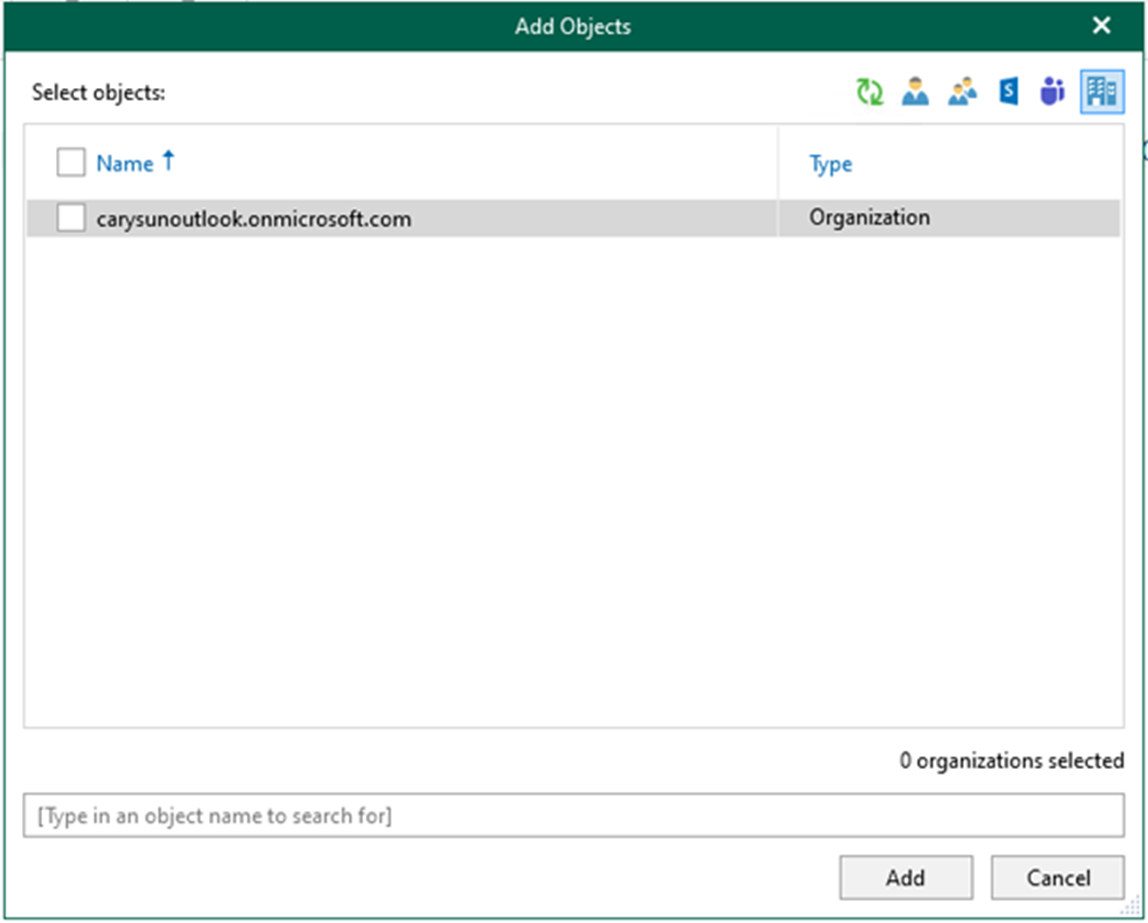
Task: Close the Add Objects dialog
Action: 1101,26
